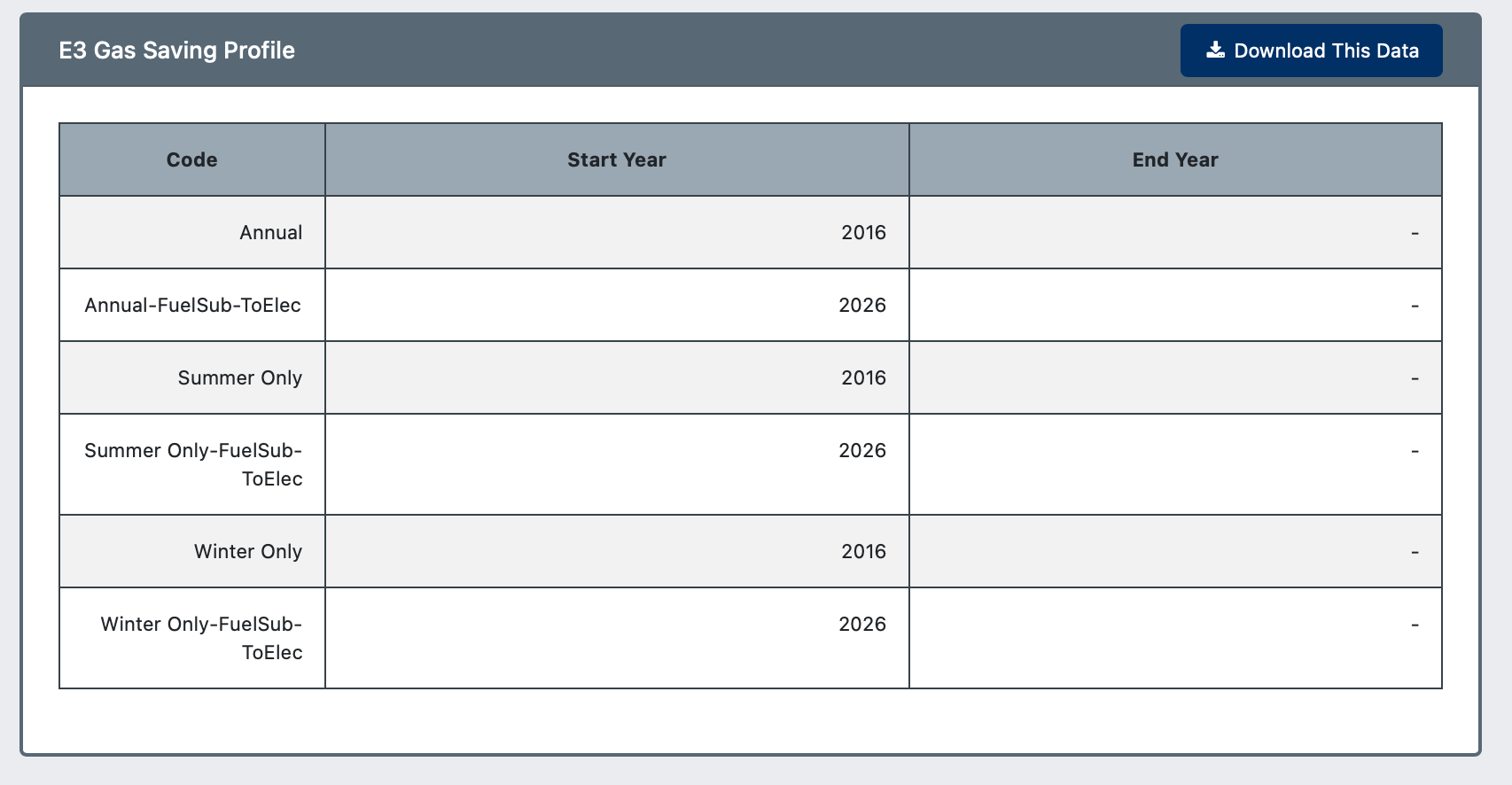
Task: Click the E3 Gas Saving Profile heading
Action: click(176, 51)
